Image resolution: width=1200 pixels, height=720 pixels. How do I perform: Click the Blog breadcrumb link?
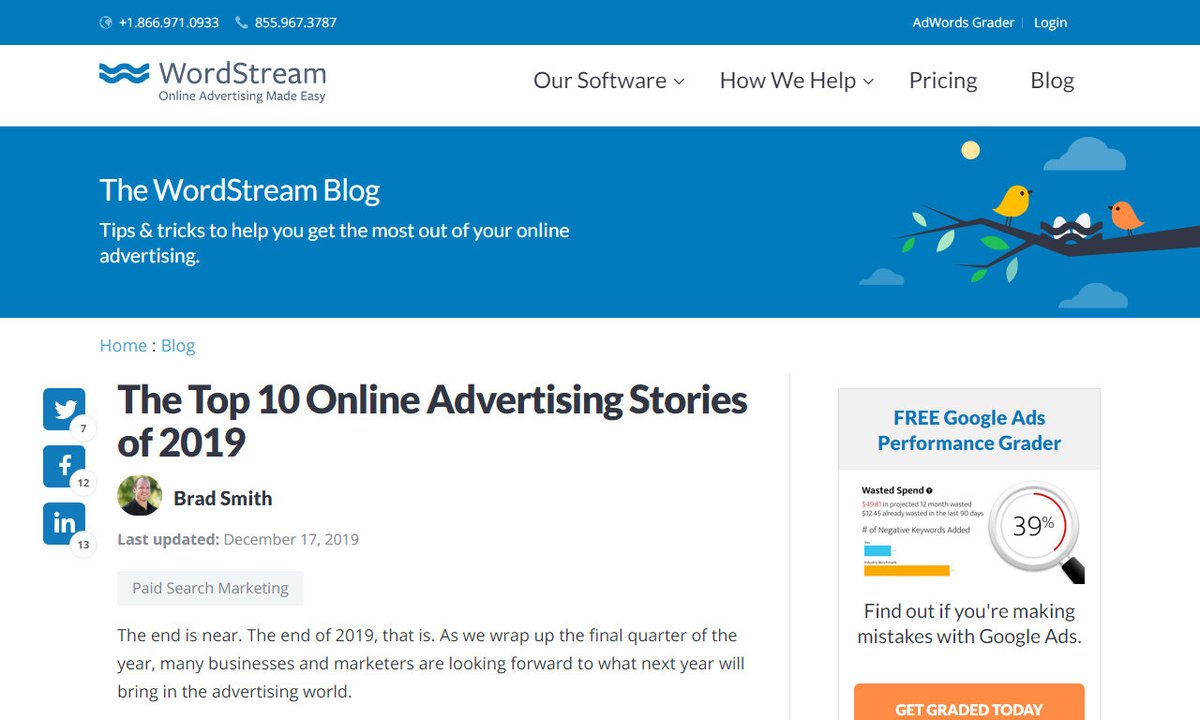click(178, 345)
